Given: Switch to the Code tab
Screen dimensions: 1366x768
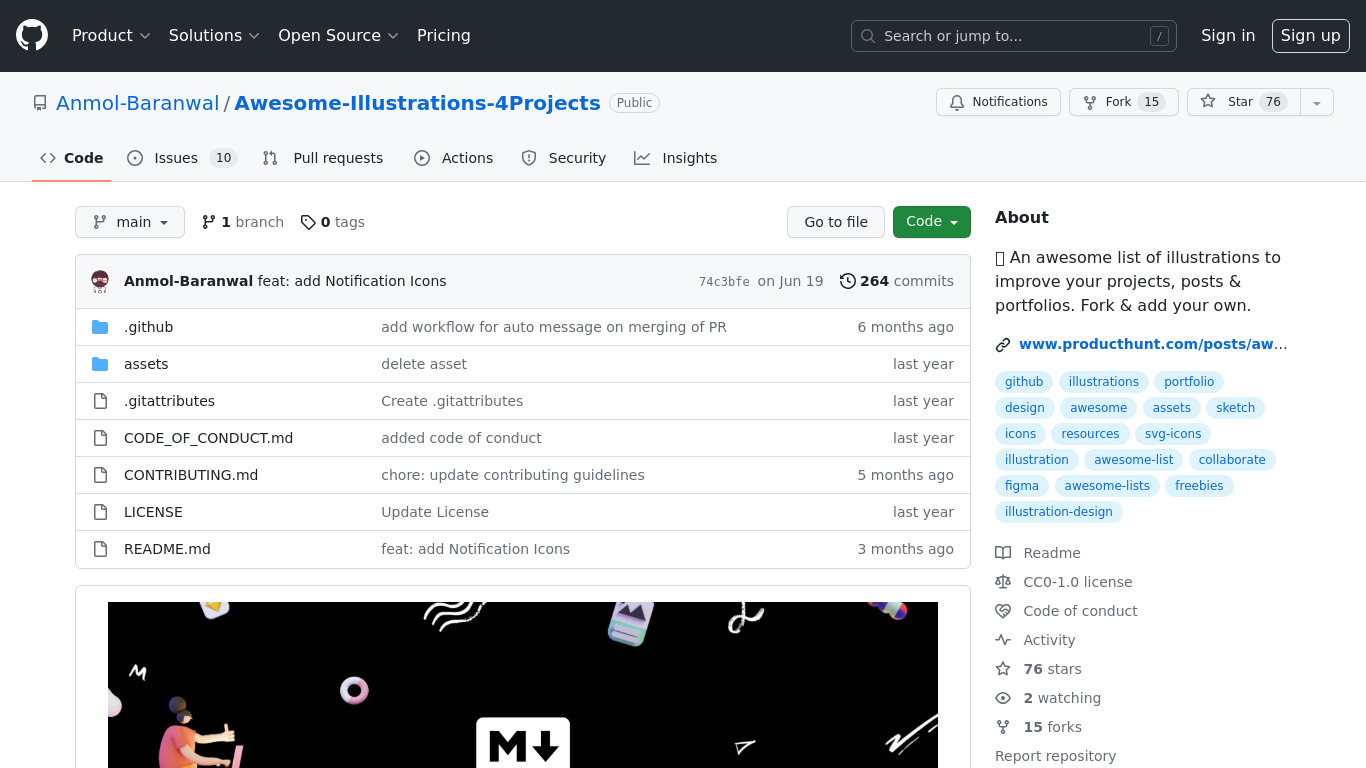Looking at the screenshot, I should (72, 158).
